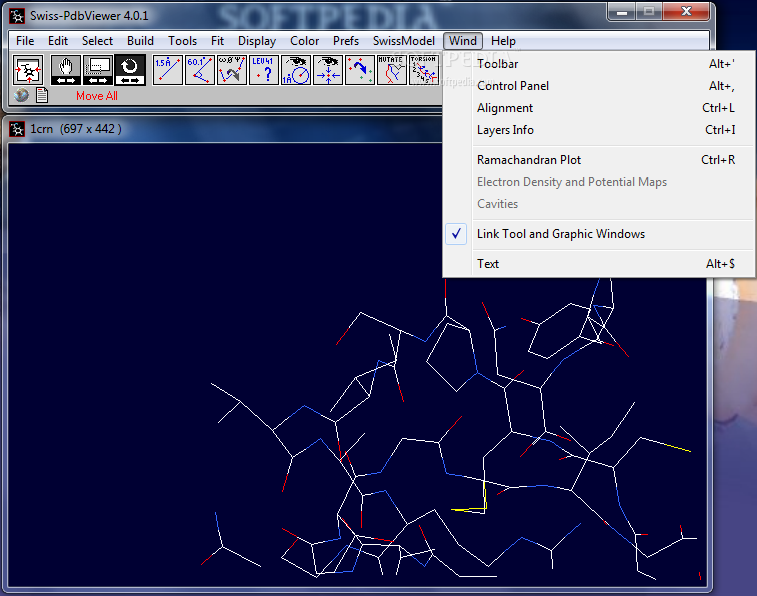Click the 1crn window title icon
Image resolution: width=757 pixels, height=596 pixels.
(17, 129)
